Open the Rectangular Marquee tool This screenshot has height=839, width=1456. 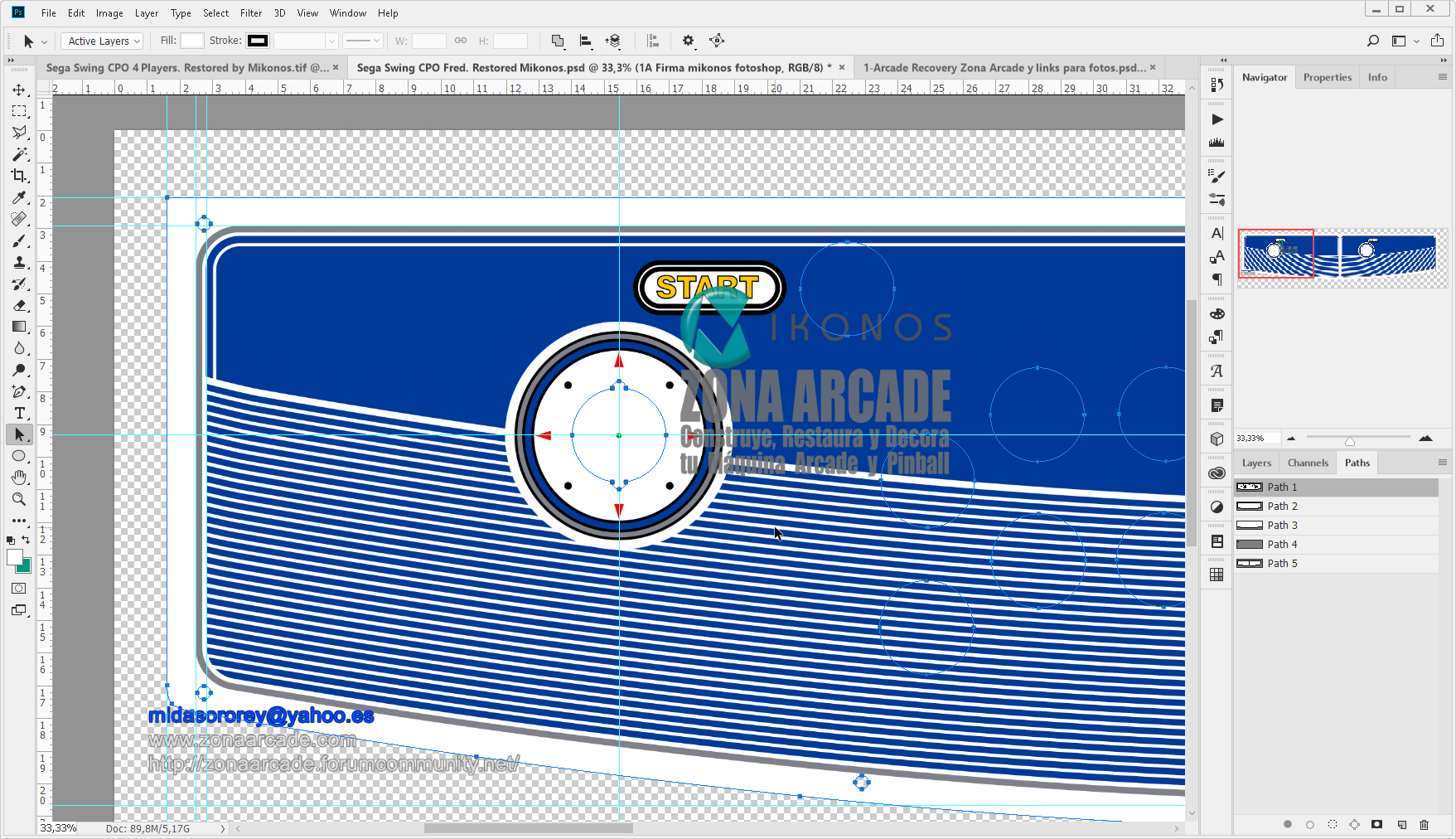point(20,110)
